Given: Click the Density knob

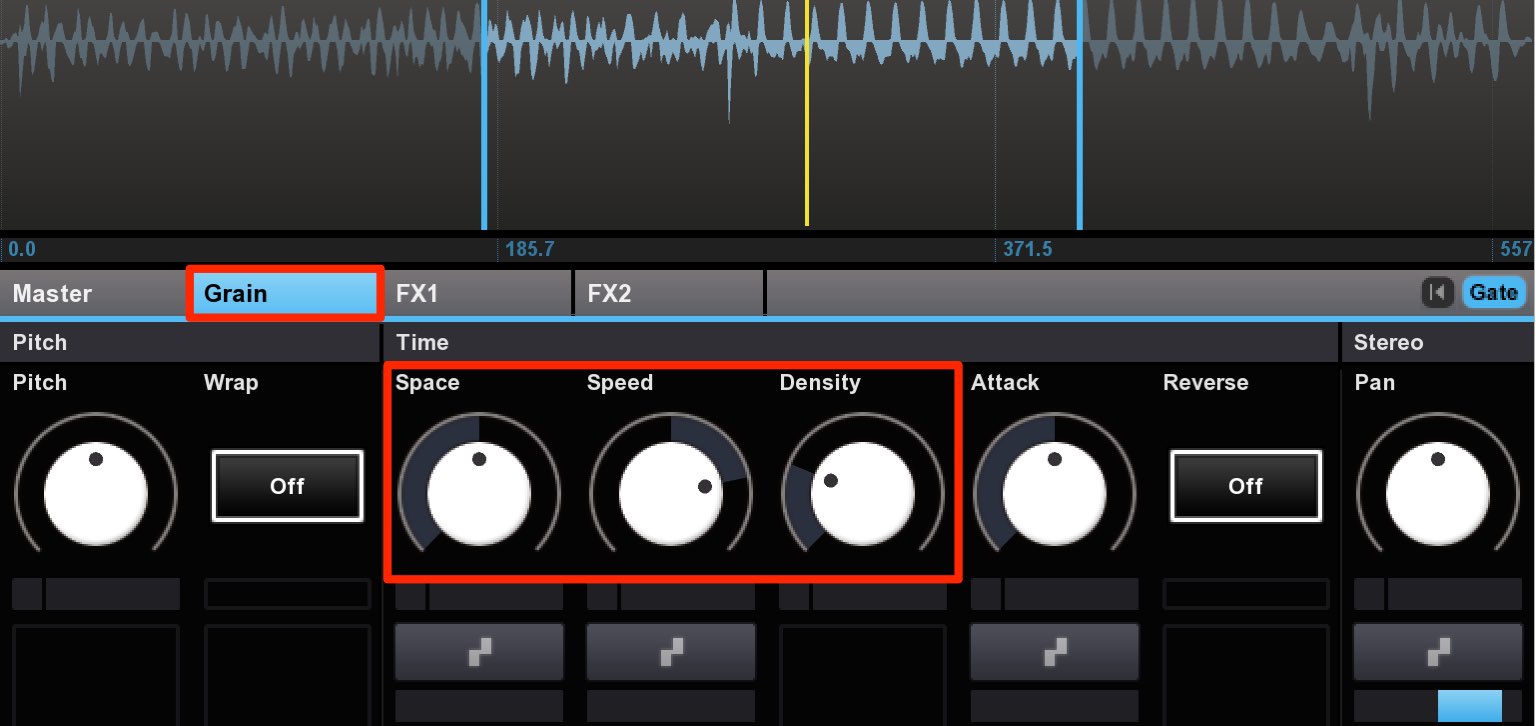Looking at the screenshot, I should pyautogui.click(x=863, y=493).
